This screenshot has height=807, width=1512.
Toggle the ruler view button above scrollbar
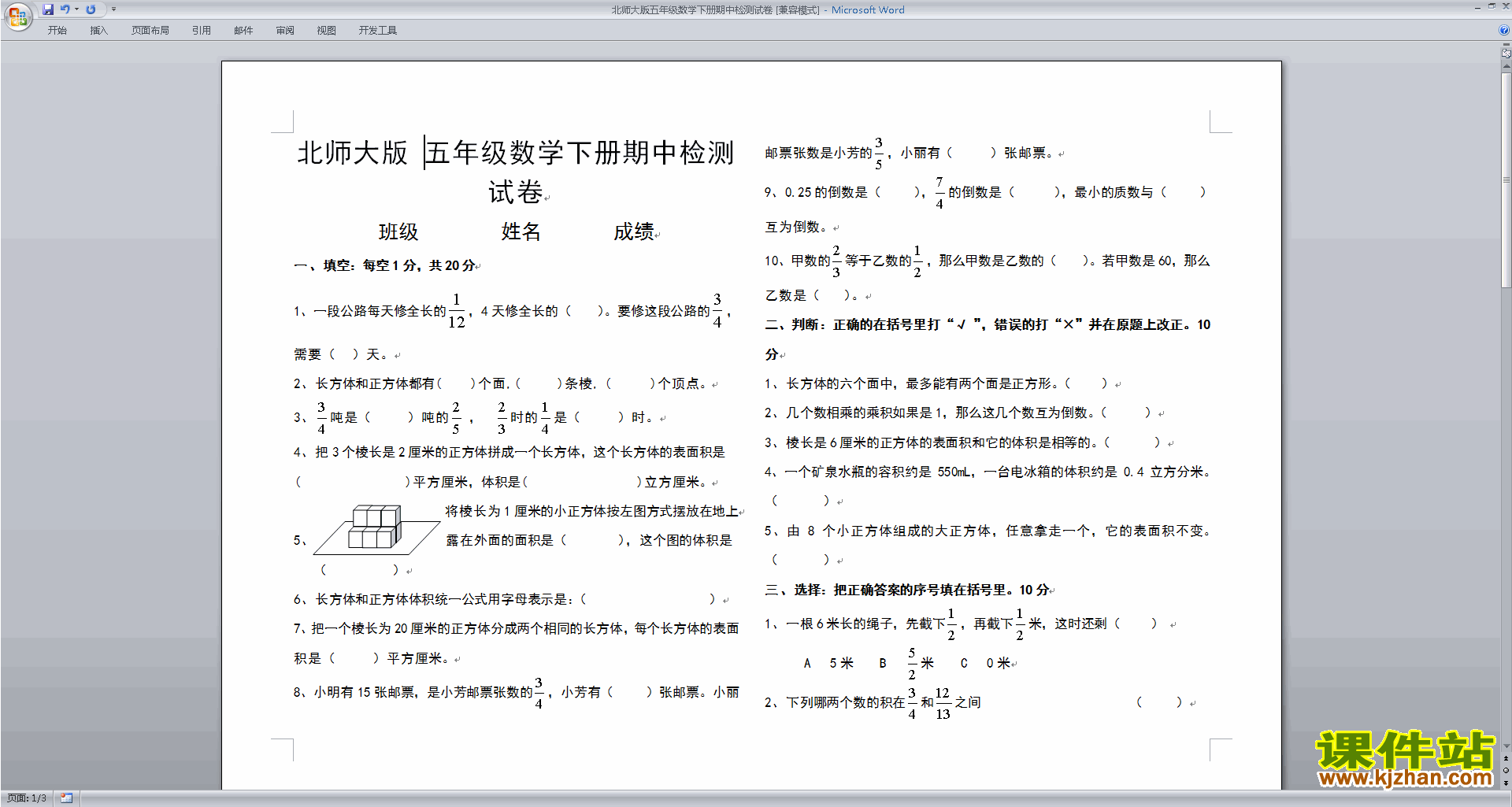click(x=1506, y=54)
